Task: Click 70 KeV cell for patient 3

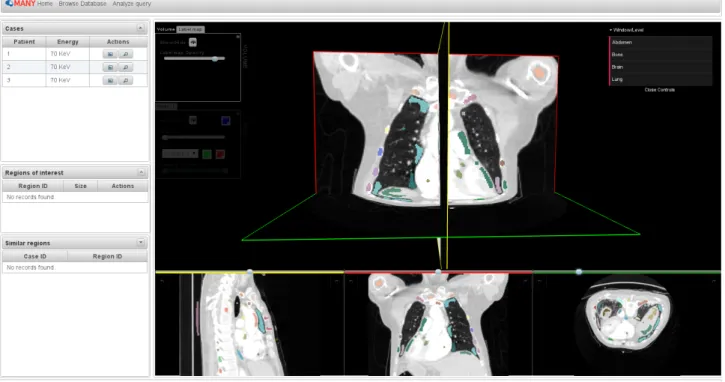Action: pyautogui.click(x=68, y=80)
